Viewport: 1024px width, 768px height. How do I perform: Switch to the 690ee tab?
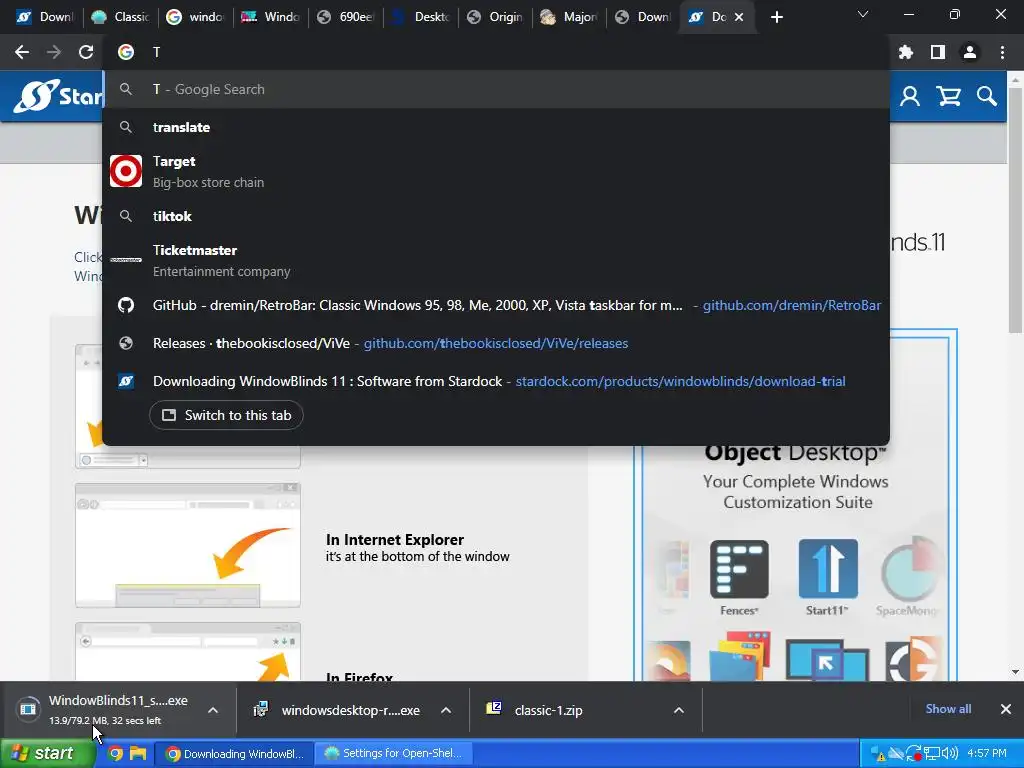[345, 17]
